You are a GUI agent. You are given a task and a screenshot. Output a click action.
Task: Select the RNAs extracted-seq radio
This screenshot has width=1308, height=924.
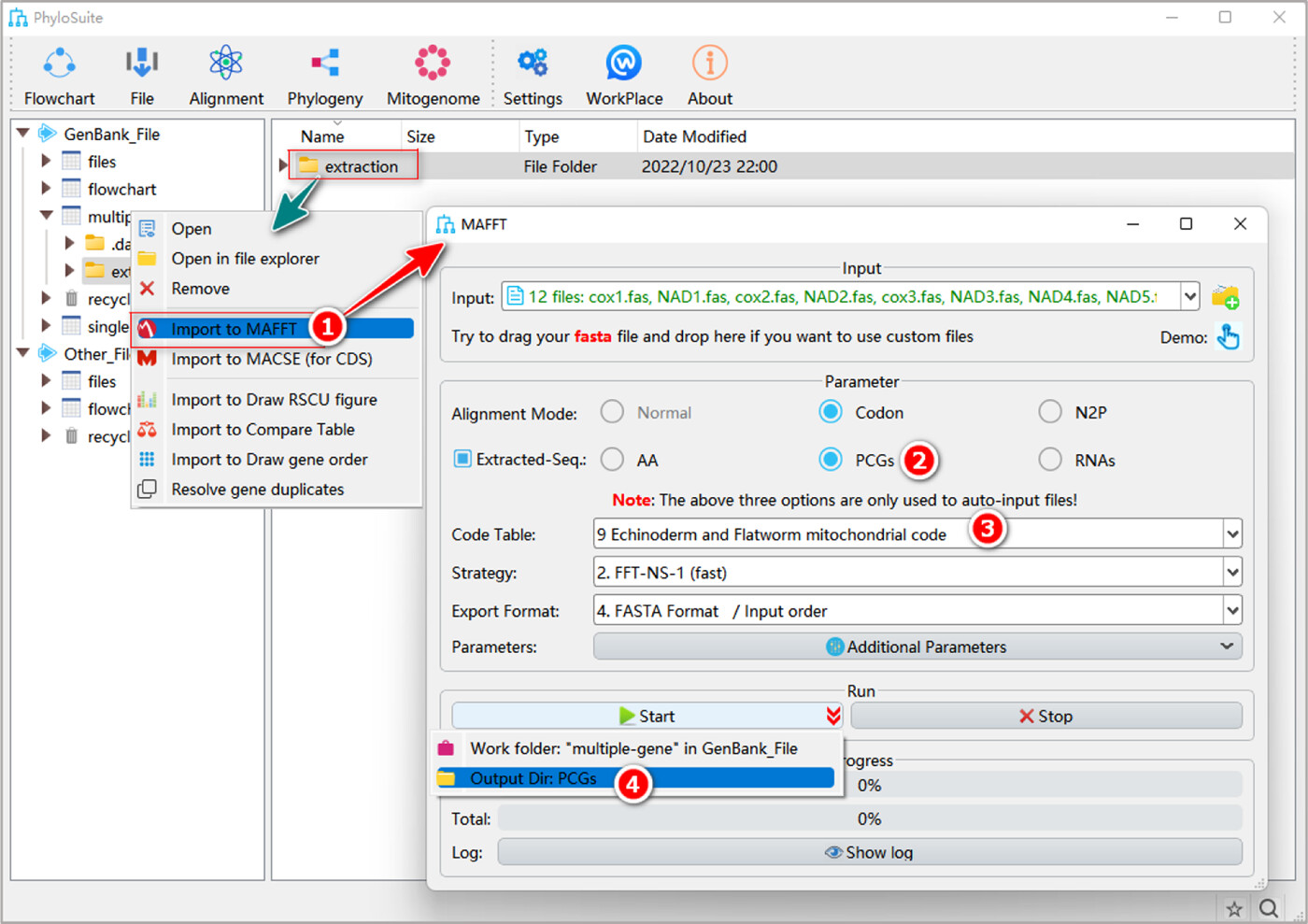[1050, 460]
